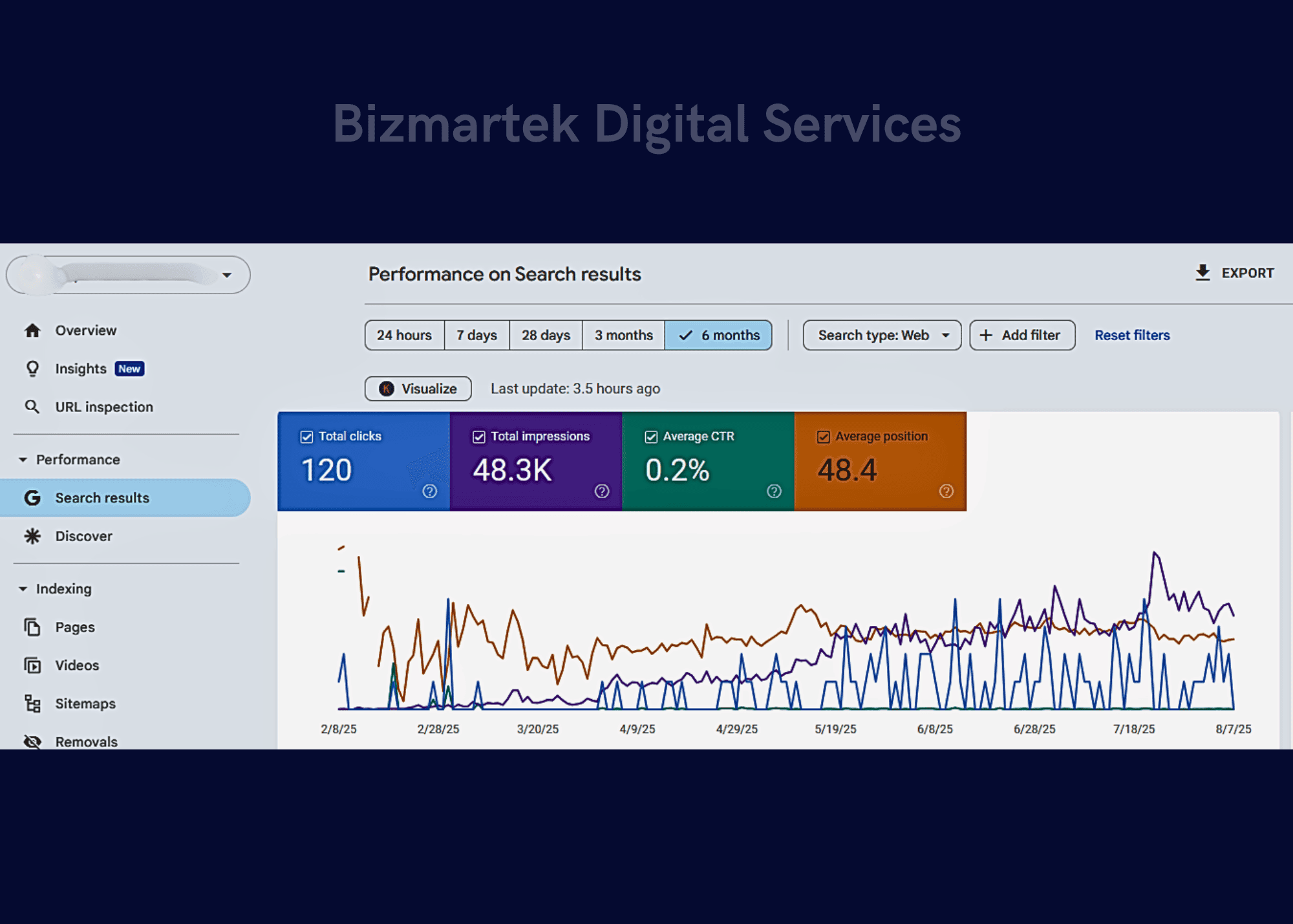The image size is (1293, 924).
Task: Click the 3/20/25 chart axis label
Action: click(538, 729)
